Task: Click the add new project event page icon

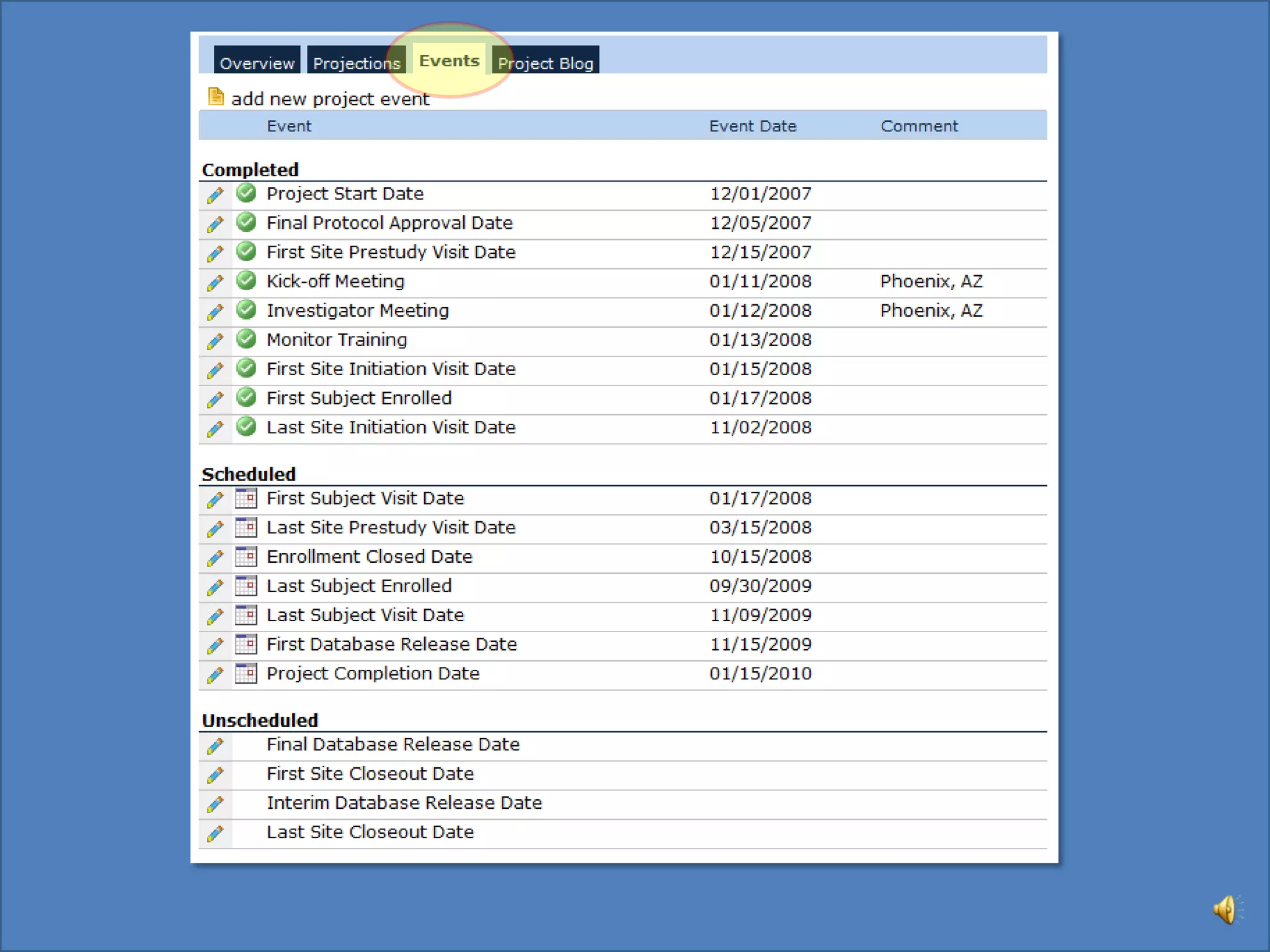Action: [x=215, y=97]
